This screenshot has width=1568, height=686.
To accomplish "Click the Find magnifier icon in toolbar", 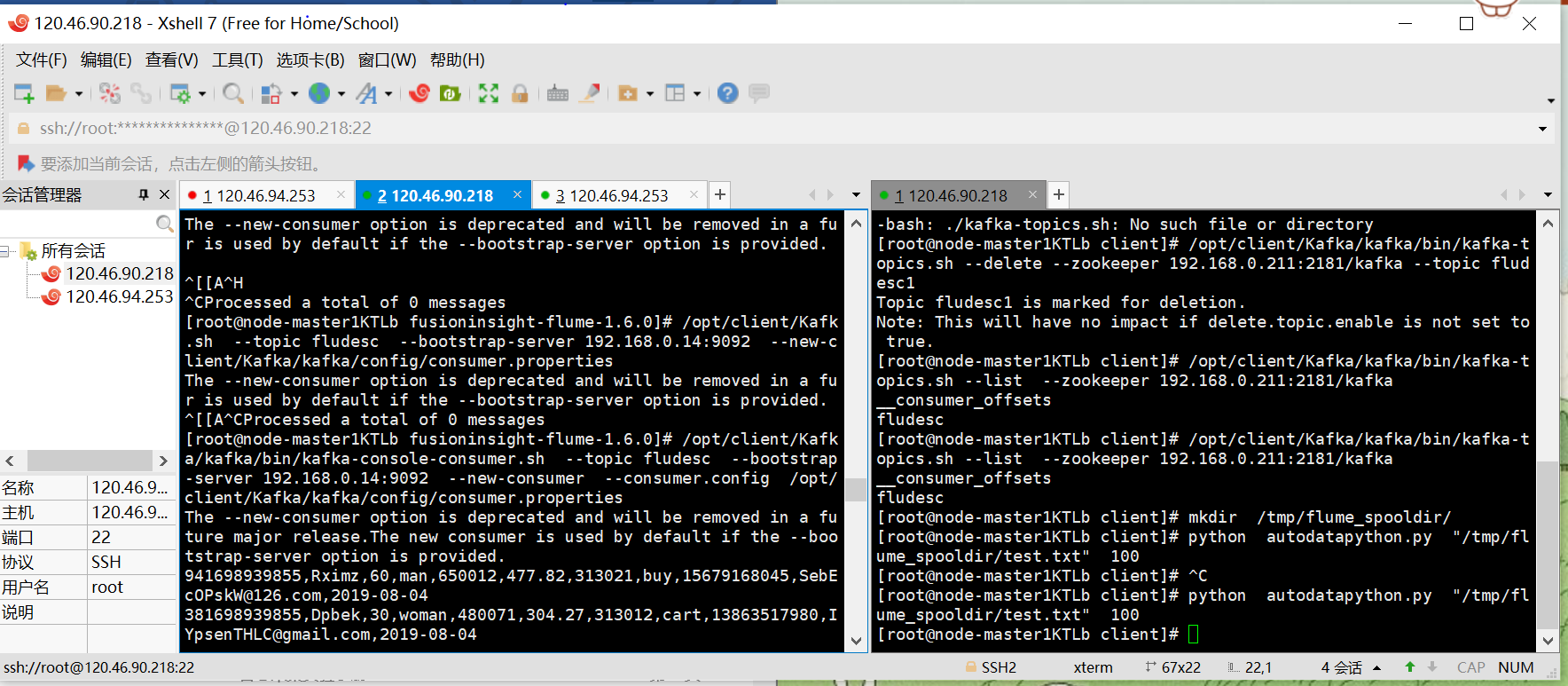I will (233, 93).
